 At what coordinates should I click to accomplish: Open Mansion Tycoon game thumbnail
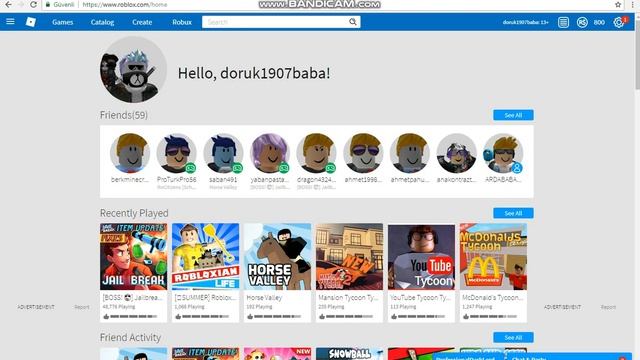point(349,256)
